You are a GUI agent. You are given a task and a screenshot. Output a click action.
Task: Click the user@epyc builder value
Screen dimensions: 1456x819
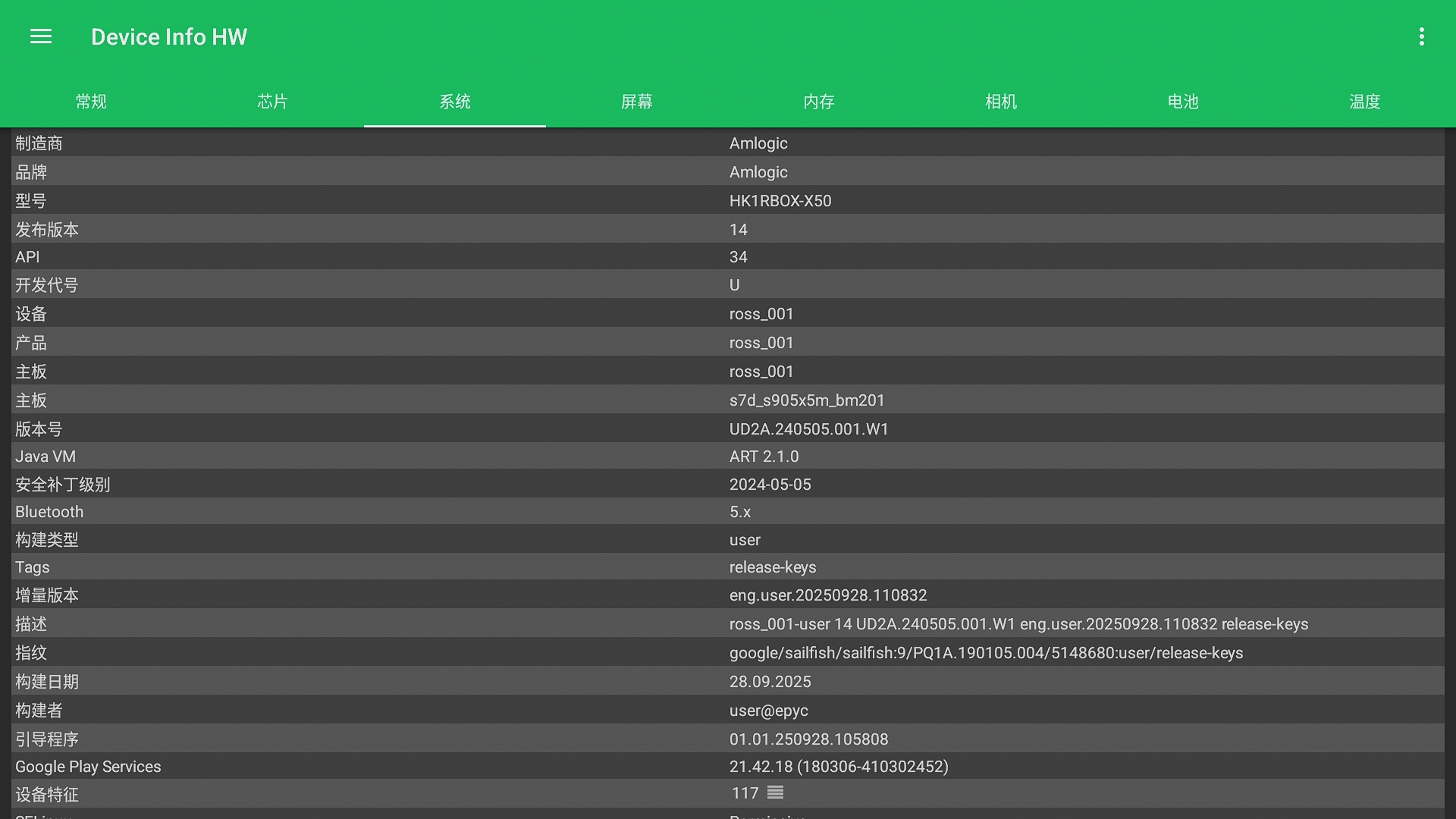point(769,711)
